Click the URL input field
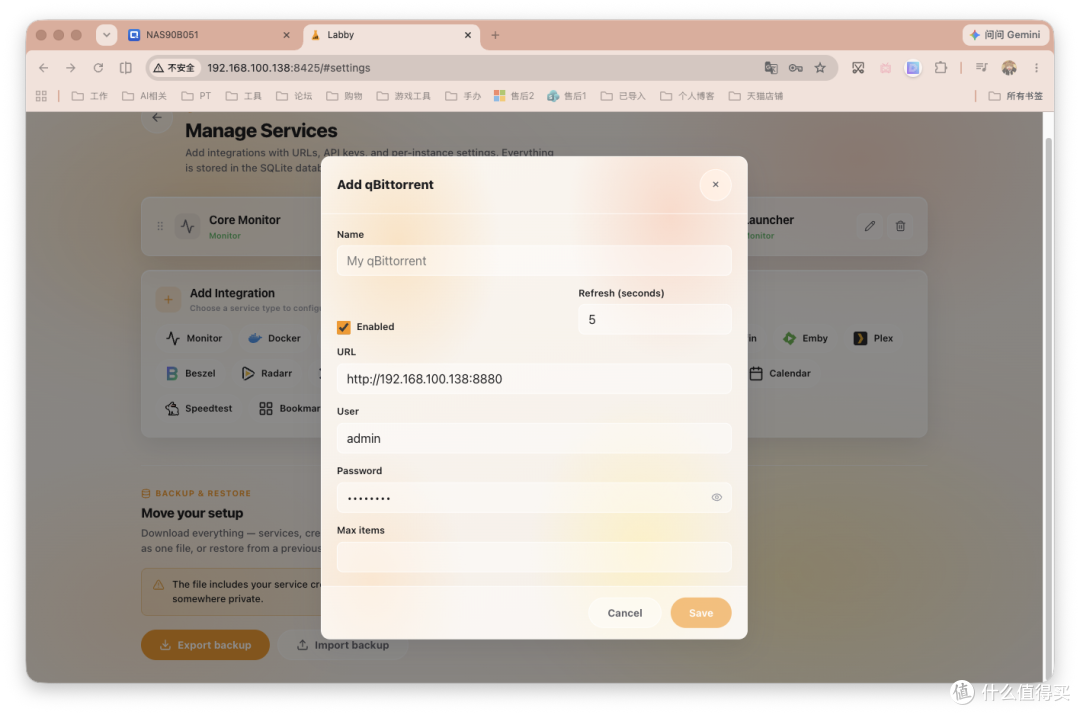The width and height of the screenshot is (1080, 715). (534, 379)
